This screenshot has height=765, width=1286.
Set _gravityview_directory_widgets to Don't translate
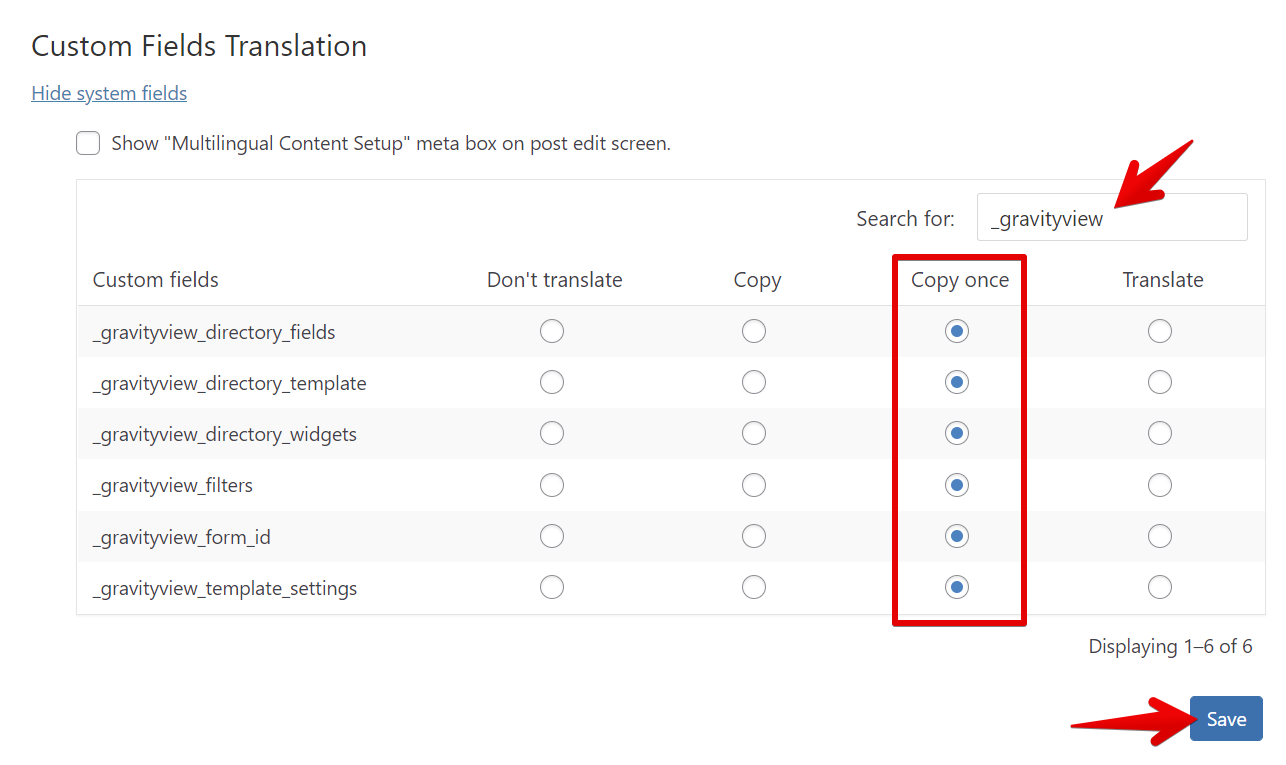click(552, 433)
